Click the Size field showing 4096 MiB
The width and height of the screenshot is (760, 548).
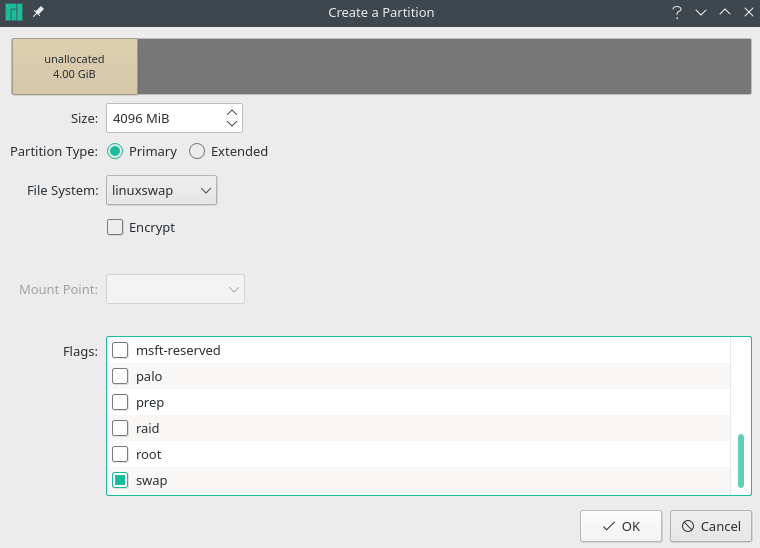(x=174, y=118)
